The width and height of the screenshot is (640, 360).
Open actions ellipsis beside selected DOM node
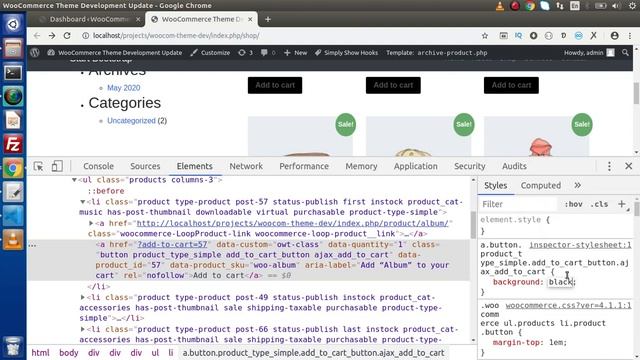click(x=32, y=245)
